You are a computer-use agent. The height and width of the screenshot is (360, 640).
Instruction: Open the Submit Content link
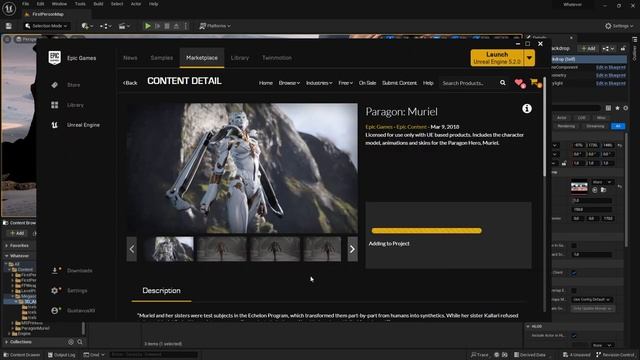click(x=400, y=83)
